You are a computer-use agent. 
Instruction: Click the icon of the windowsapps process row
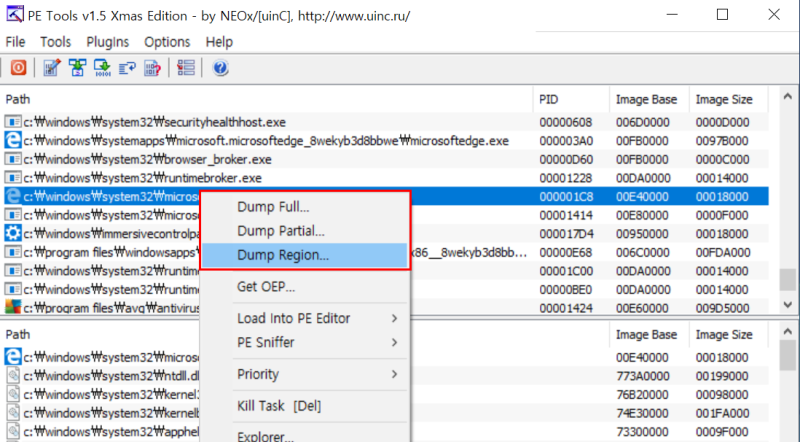point(13,252)
